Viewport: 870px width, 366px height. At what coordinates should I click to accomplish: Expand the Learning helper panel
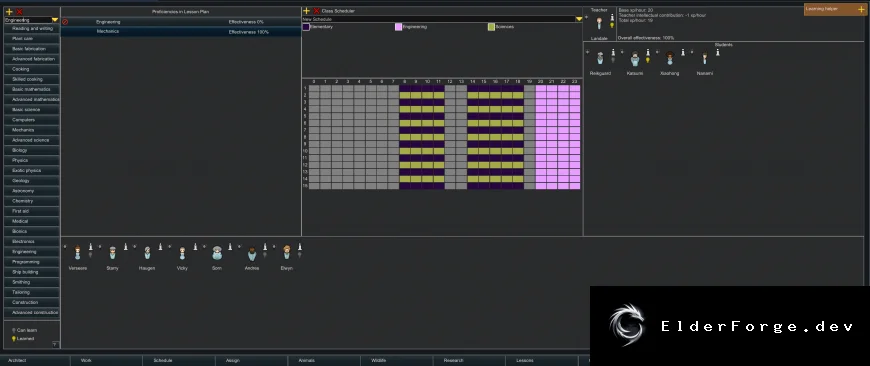(x=861, y=9)
